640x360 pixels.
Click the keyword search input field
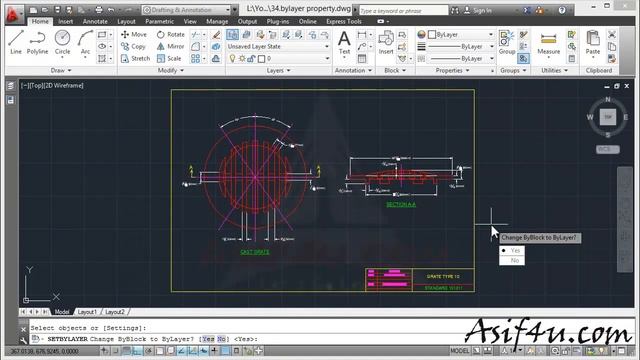tap(403, 10)
